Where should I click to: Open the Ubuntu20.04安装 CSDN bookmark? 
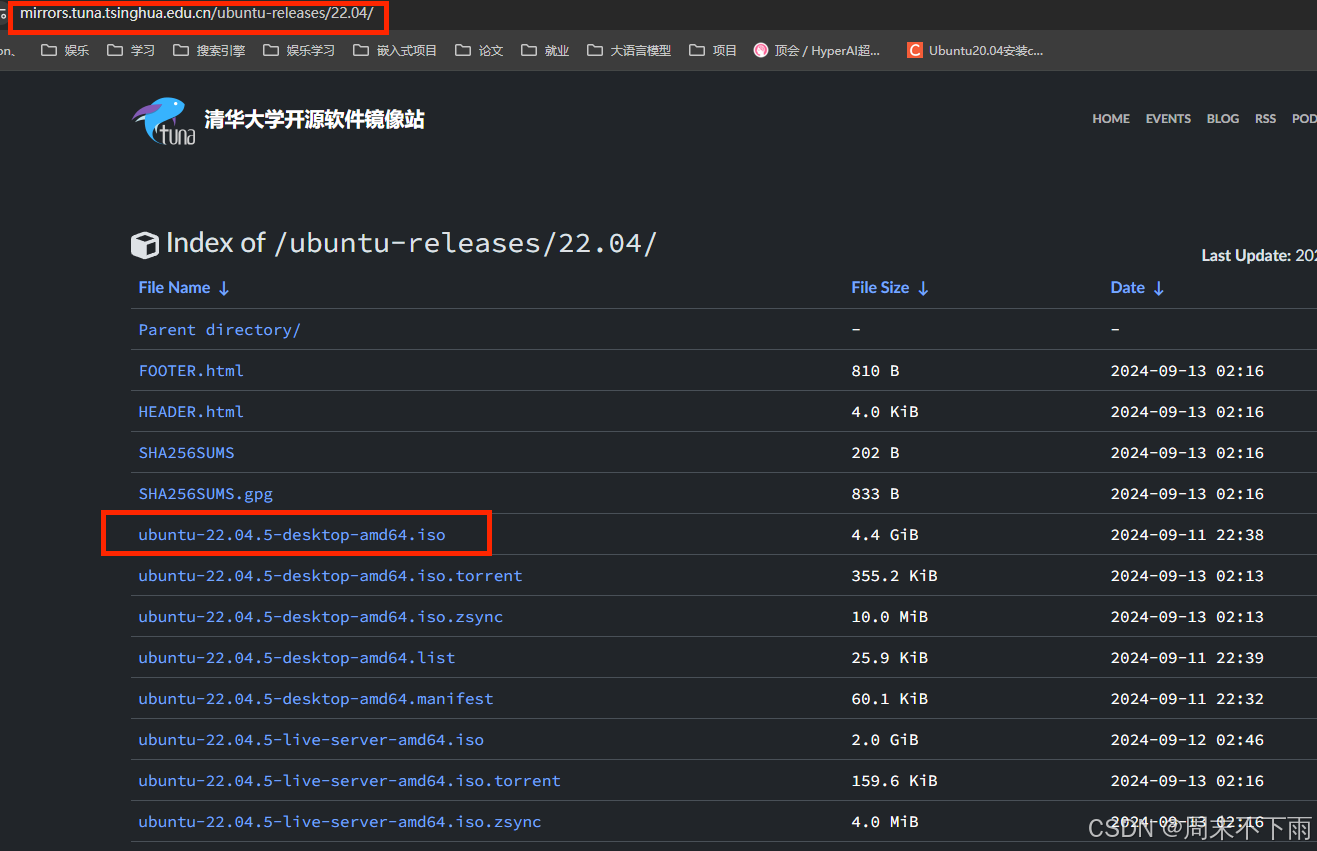[x=975, y=50]
